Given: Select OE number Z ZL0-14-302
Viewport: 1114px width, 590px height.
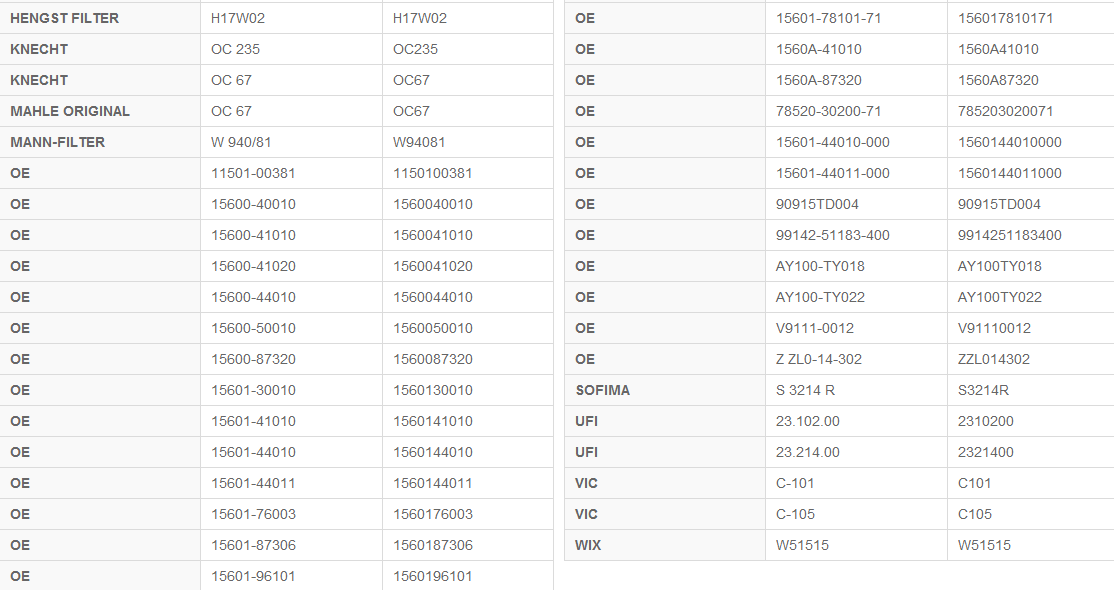Looking at the screenshot, I should tap(819, 359).
